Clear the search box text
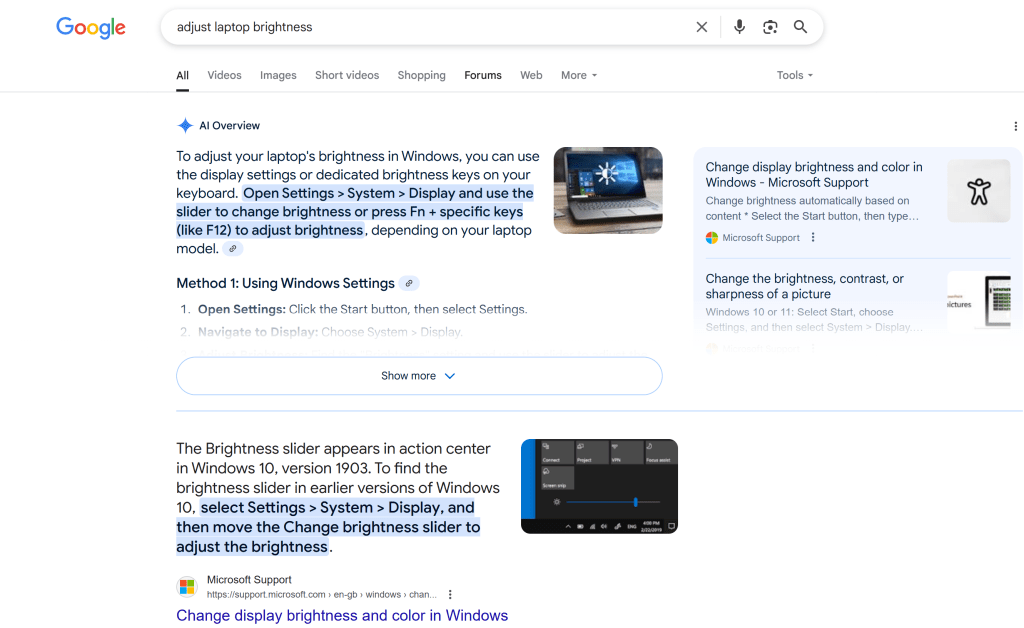1024x628 pixels. point(701,27)
